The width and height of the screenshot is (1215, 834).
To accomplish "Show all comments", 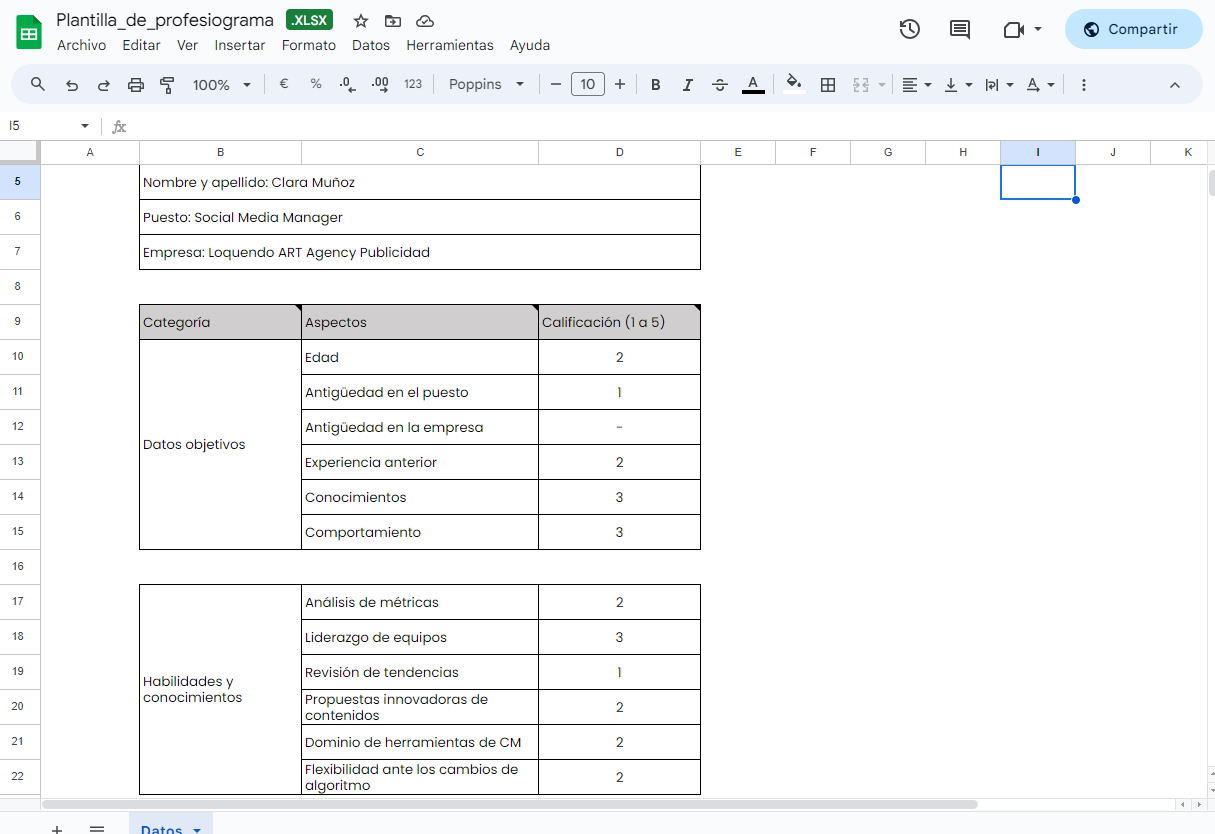I will tap(959, 29).
